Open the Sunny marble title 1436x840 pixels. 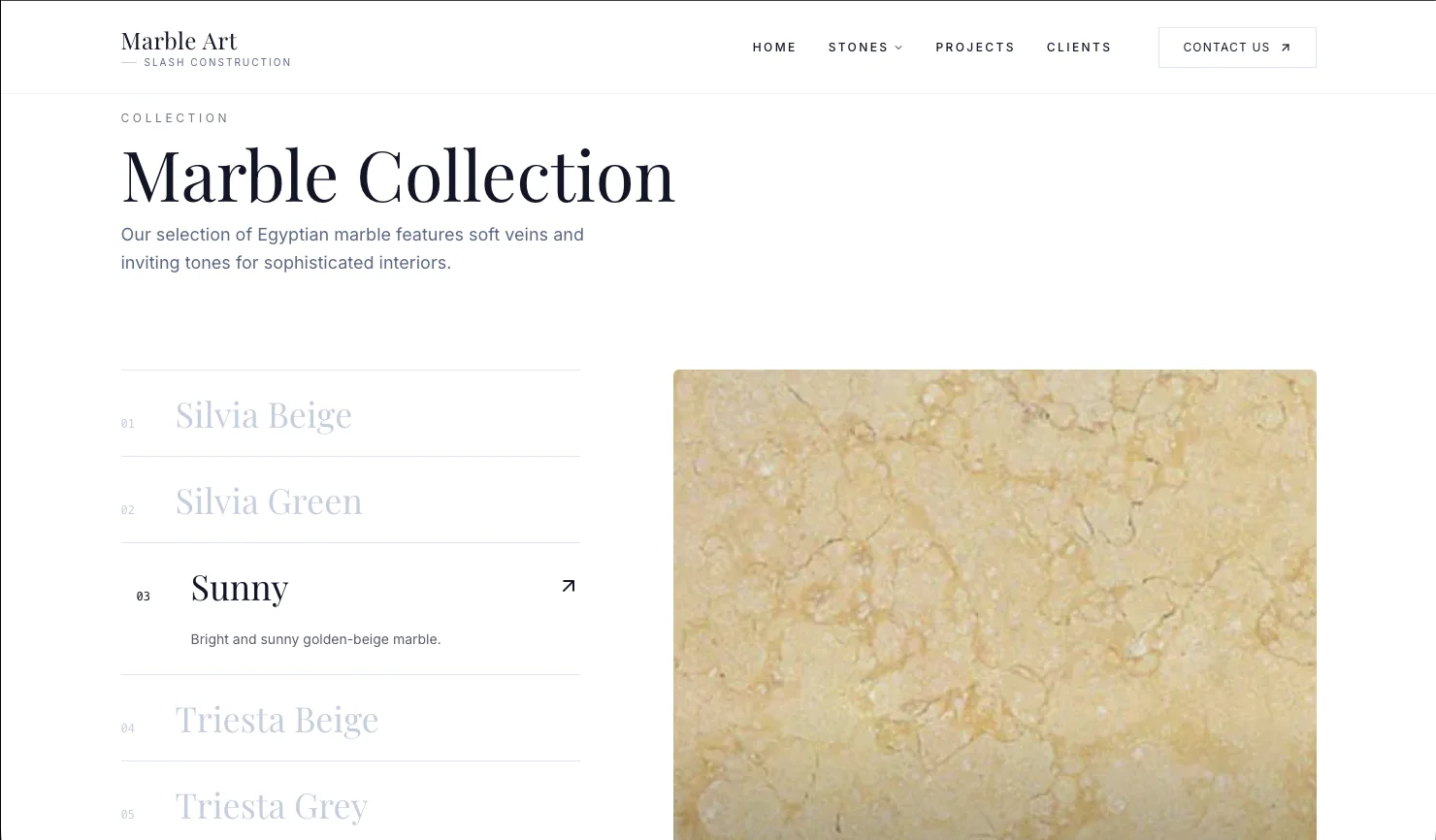tap(240, 588)
